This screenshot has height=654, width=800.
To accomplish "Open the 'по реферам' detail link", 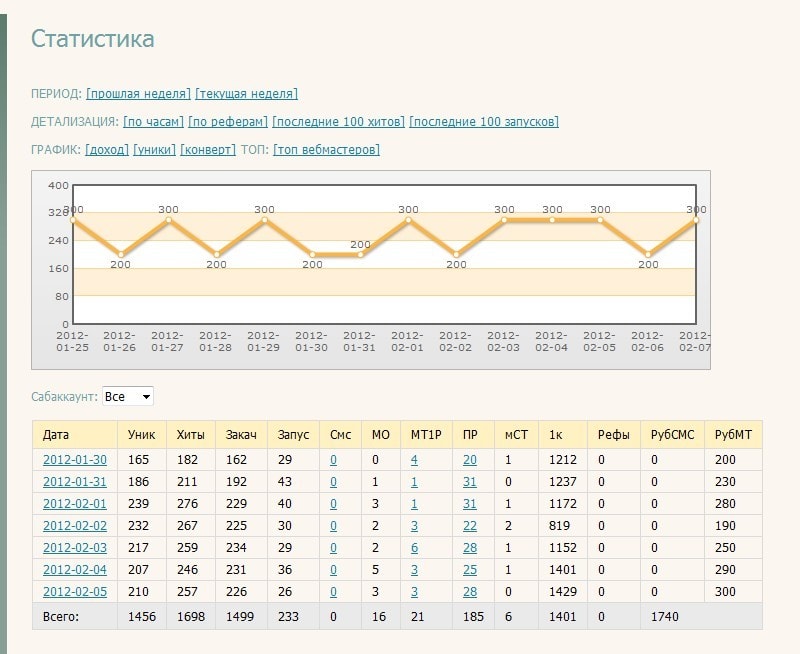I will 228,122.
